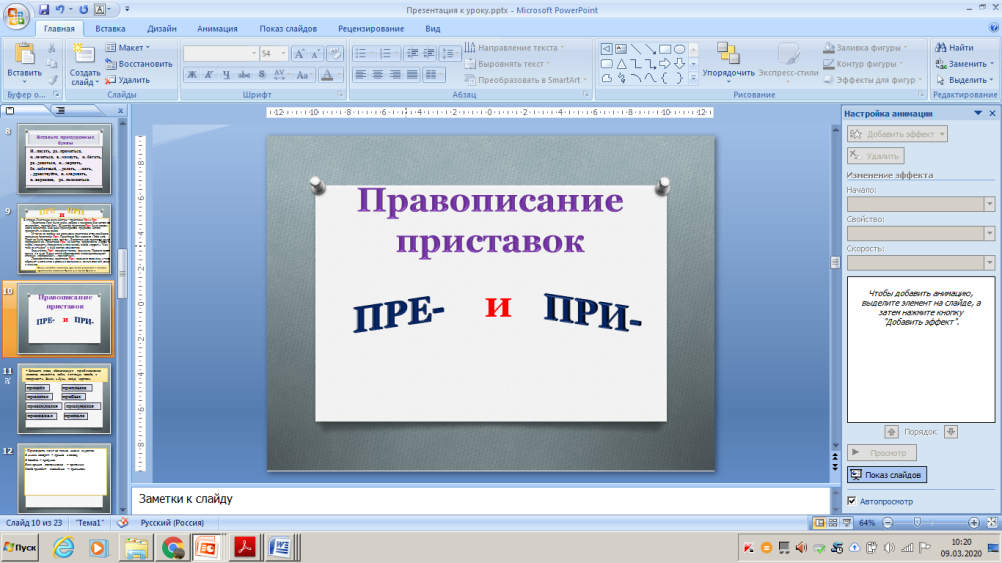Justify text in paragraph group
Image resolution: width=1002 pixels, height=563 pixels.
click(413, 75)
